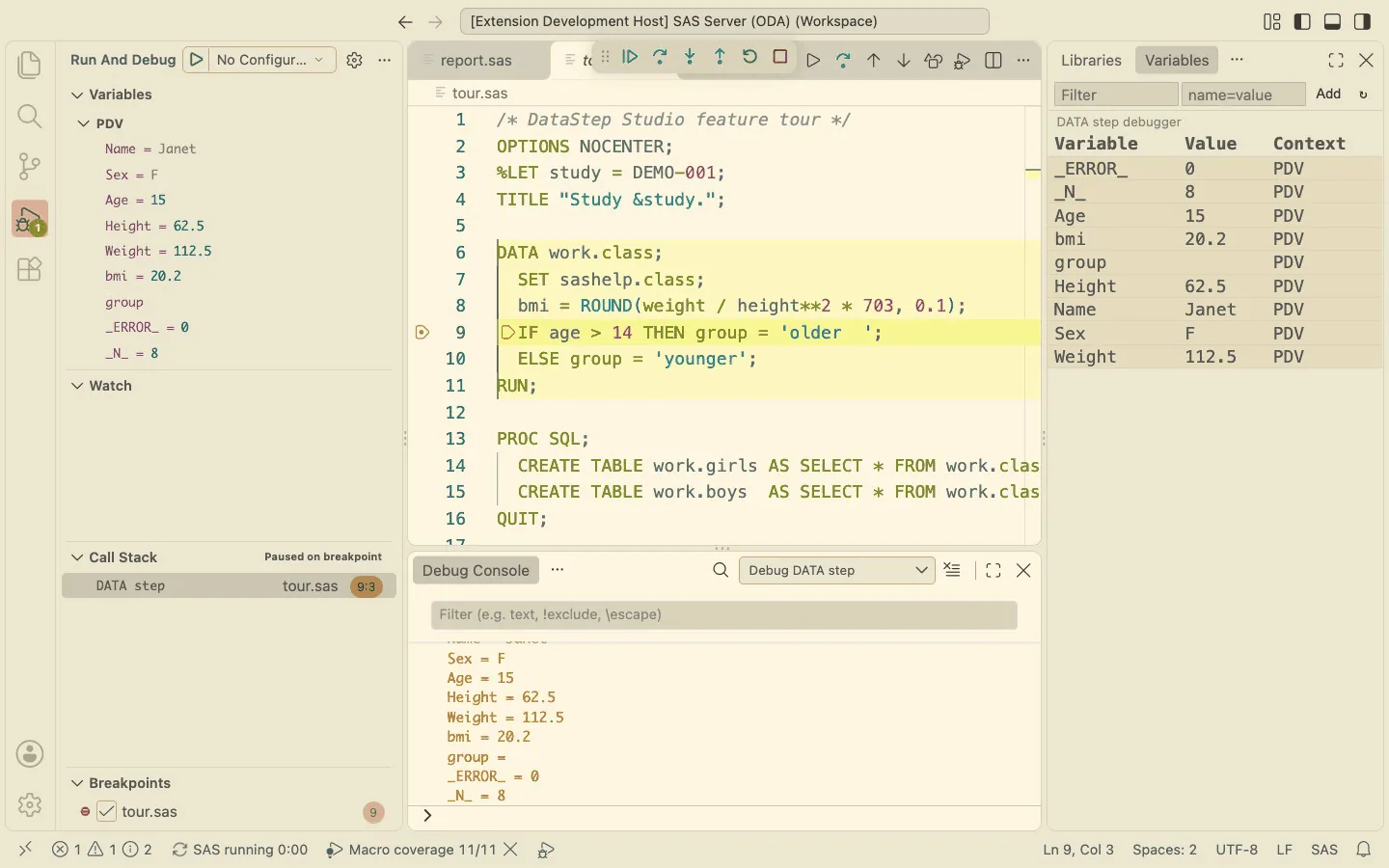
Task: Grab the debug toolbar drag handle
Action: point(605,57)
